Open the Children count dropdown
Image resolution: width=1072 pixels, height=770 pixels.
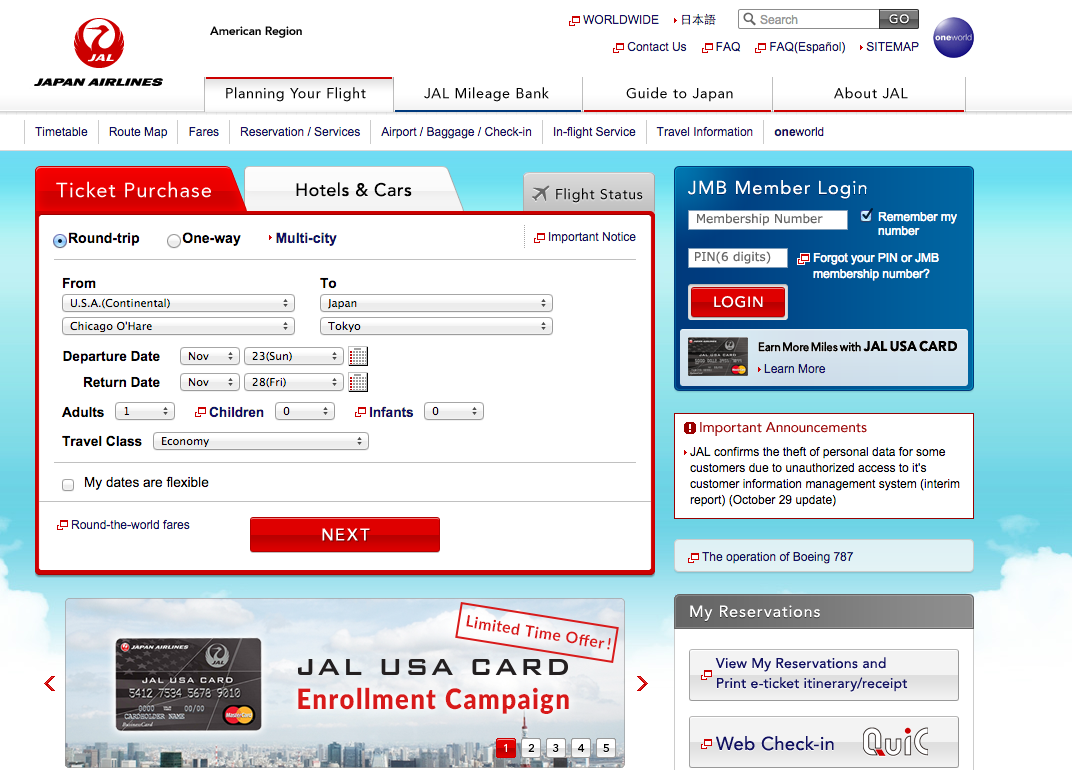click(305, 411)
